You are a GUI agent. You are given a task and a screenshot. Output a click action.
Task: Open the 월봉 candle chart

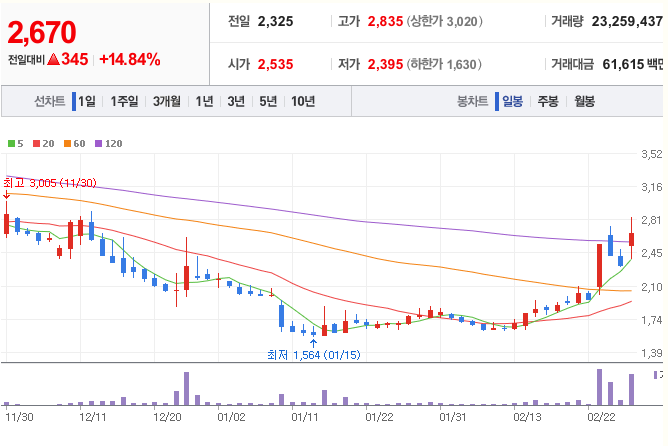(x=584, y=101)
